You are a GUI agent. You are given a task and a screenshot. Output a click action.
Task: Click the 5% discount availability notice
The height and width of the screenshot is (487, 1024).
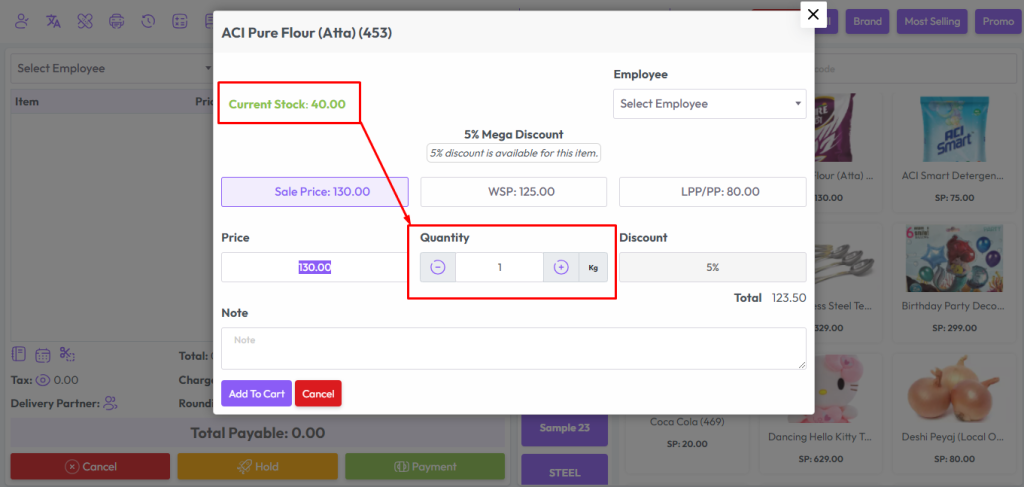513,154
